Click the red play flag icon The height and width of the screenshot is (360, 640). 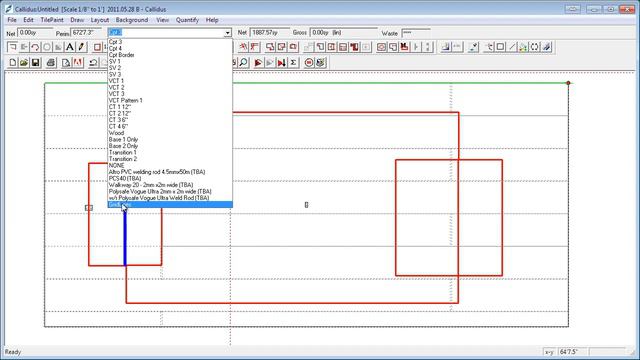click(258, 62)
